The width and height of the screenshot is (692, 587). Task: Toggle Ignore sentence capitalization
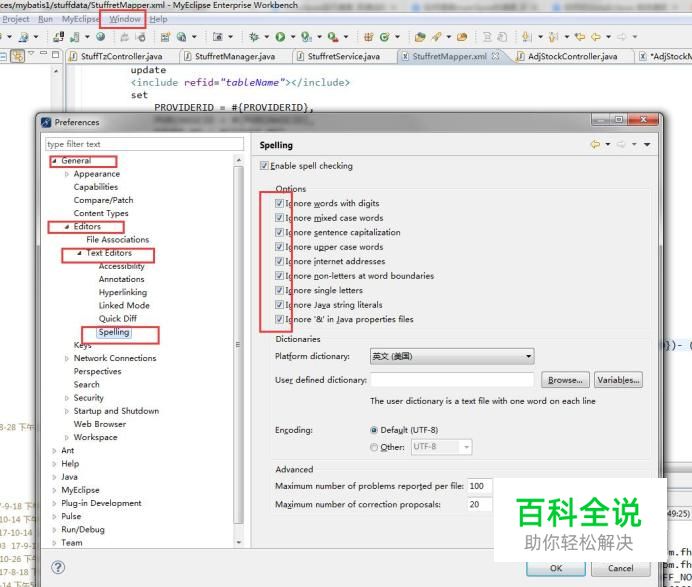279,233
